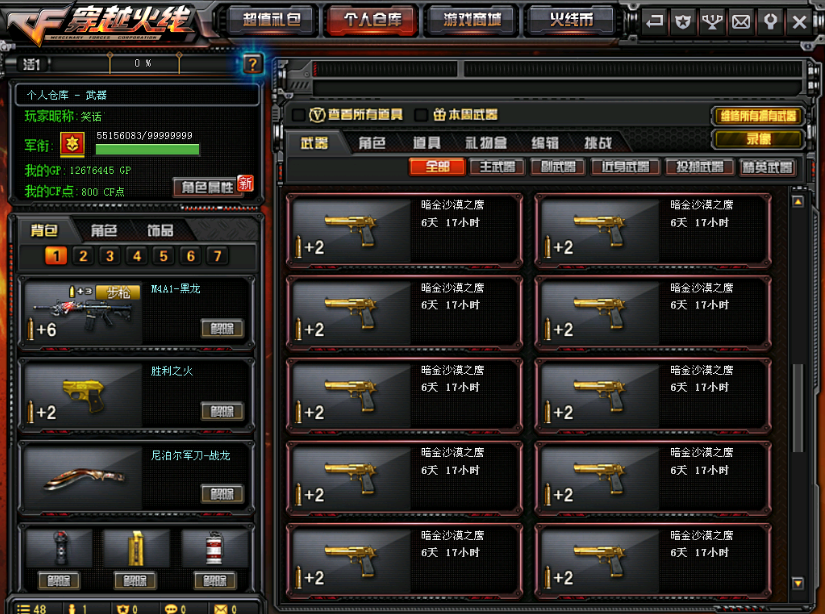825x614 pixels.
Task: Enable the 查看所有道具 checkbox
Action: [299, 115]
